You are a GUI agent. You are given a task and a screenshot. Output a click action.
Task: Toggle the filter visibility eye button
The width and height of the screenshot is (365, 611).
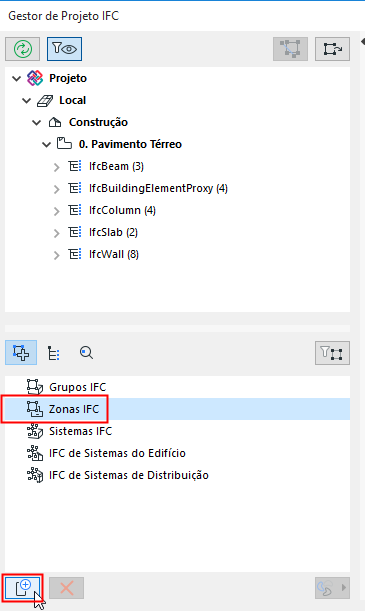64,49
